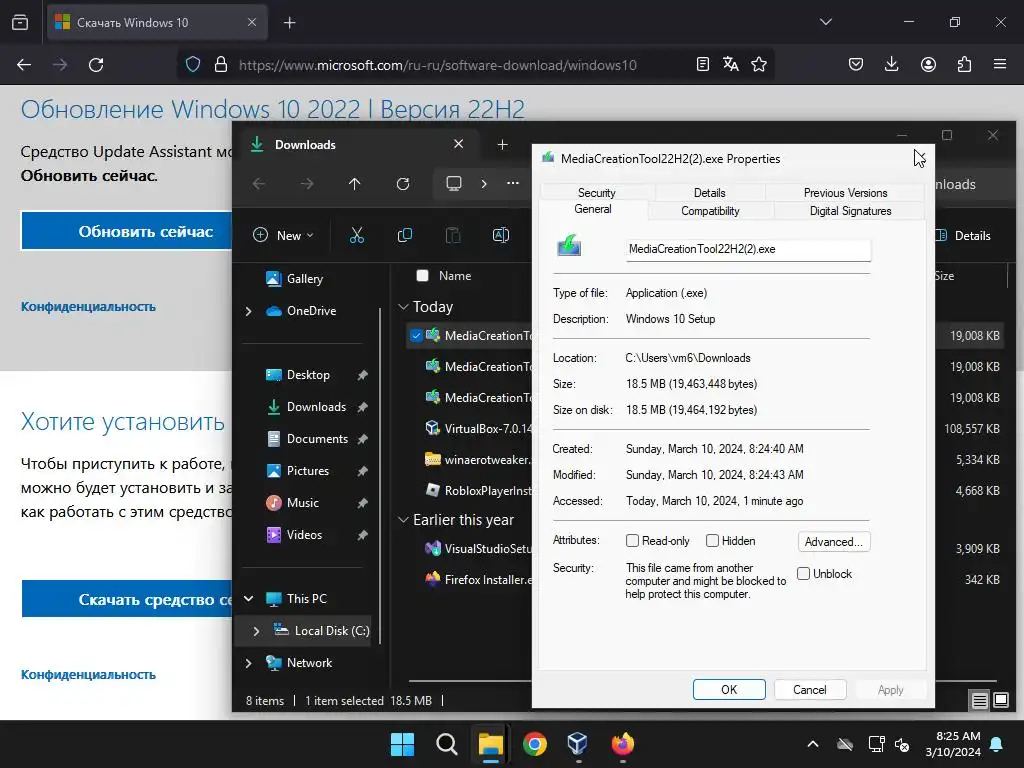Click the tracking protection shield icon

click(193, 64)
